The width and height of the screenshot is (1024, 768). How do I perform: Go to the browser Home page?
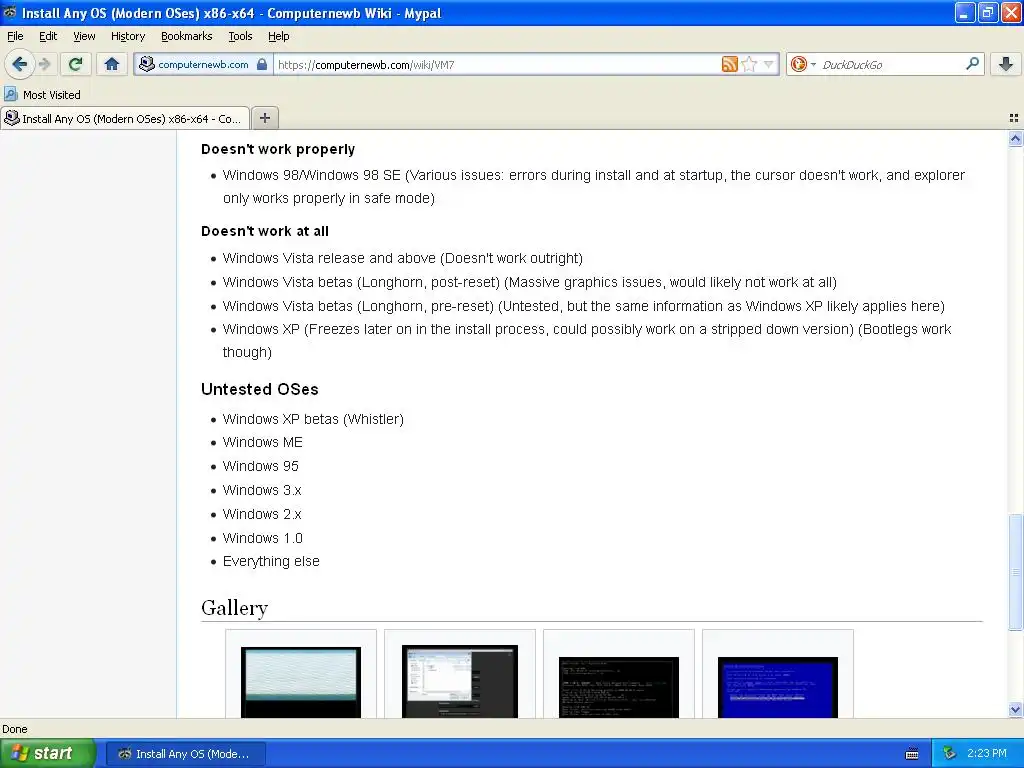tap(112, 64)
